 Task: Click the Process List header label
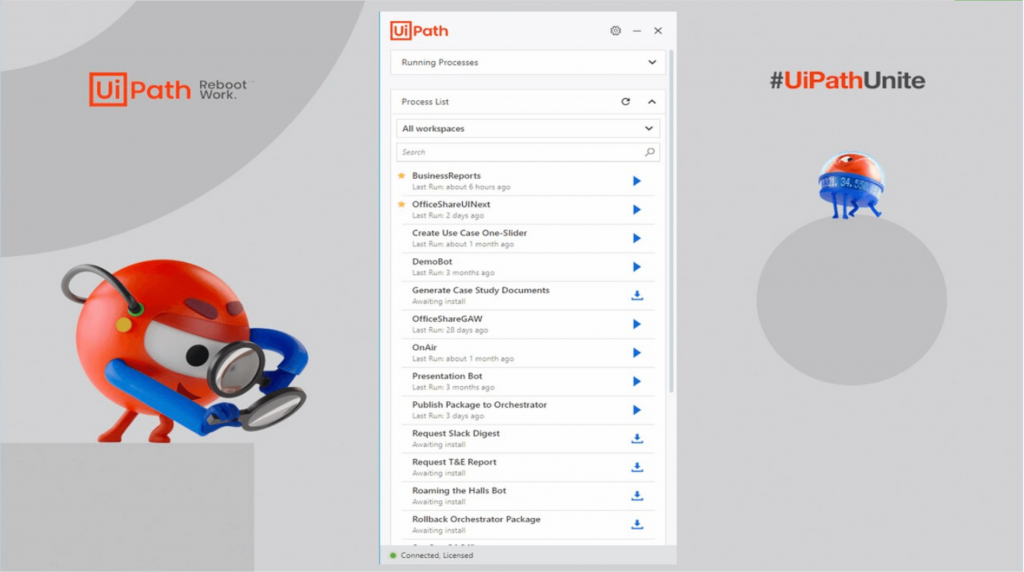[425, 102]
